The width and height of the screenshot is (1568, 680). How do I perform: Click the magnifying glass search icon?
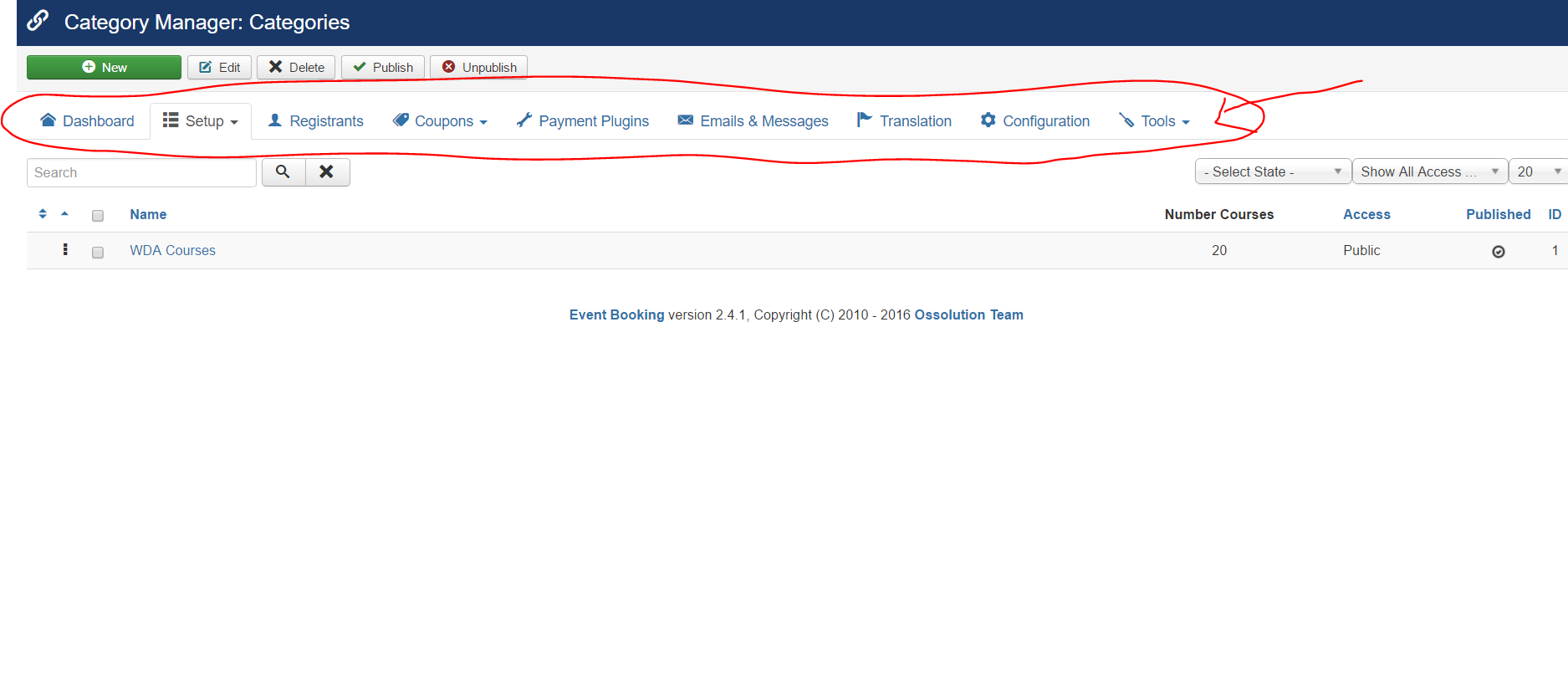point(283,171)
